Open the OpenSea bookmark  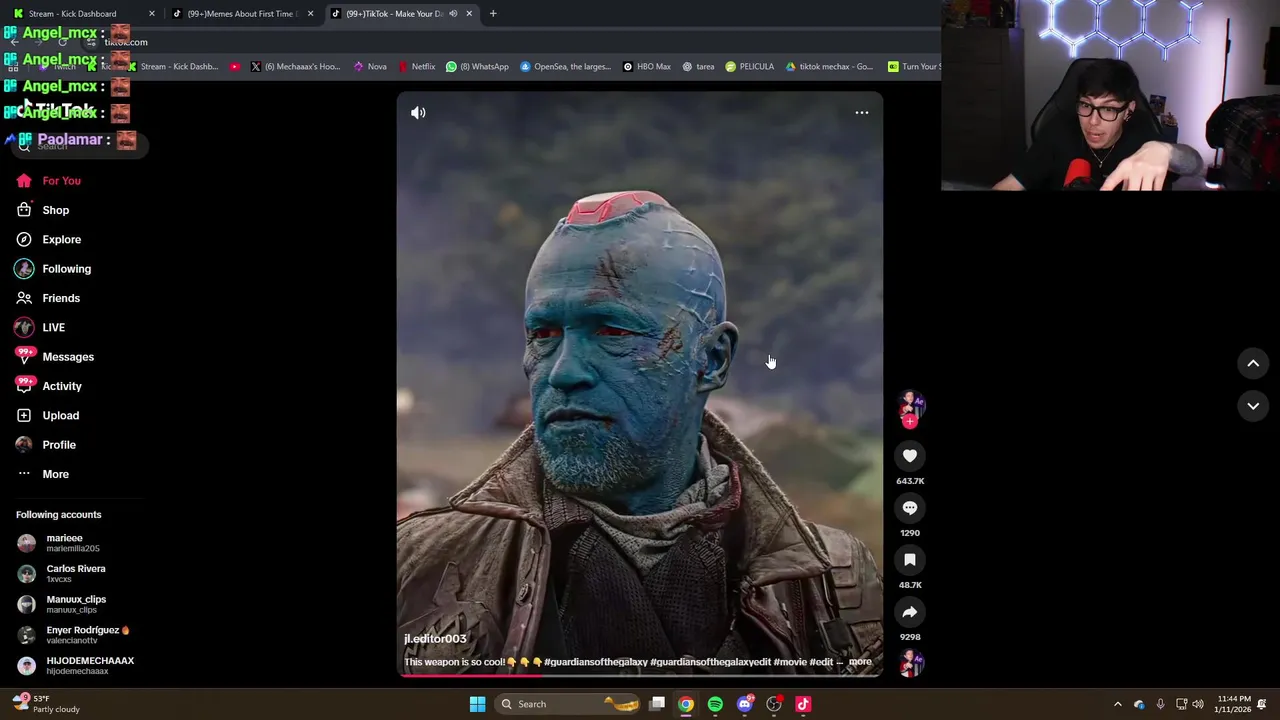pos(565,67)
